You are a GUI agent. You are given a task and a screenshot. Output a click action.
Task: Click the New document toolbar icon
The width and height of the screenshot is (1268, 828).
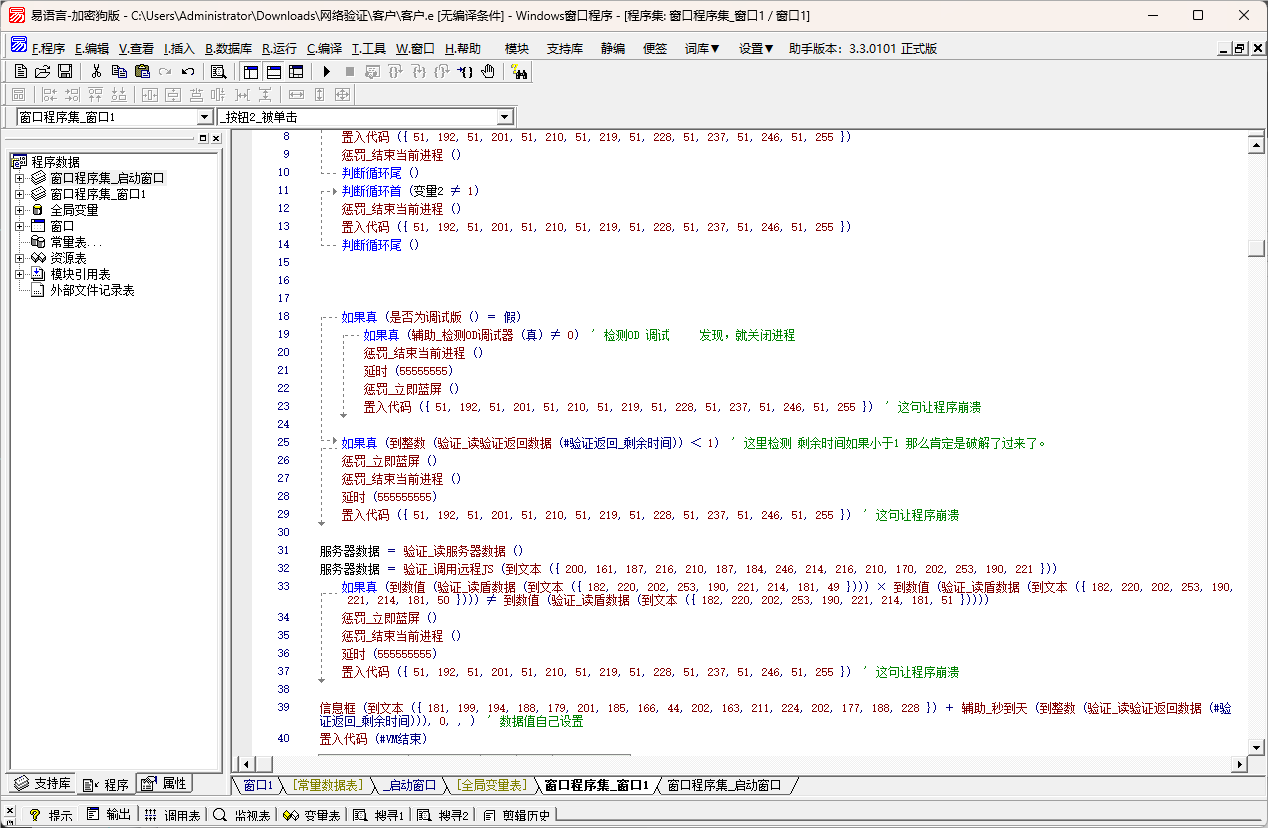(x=20, y=71)
